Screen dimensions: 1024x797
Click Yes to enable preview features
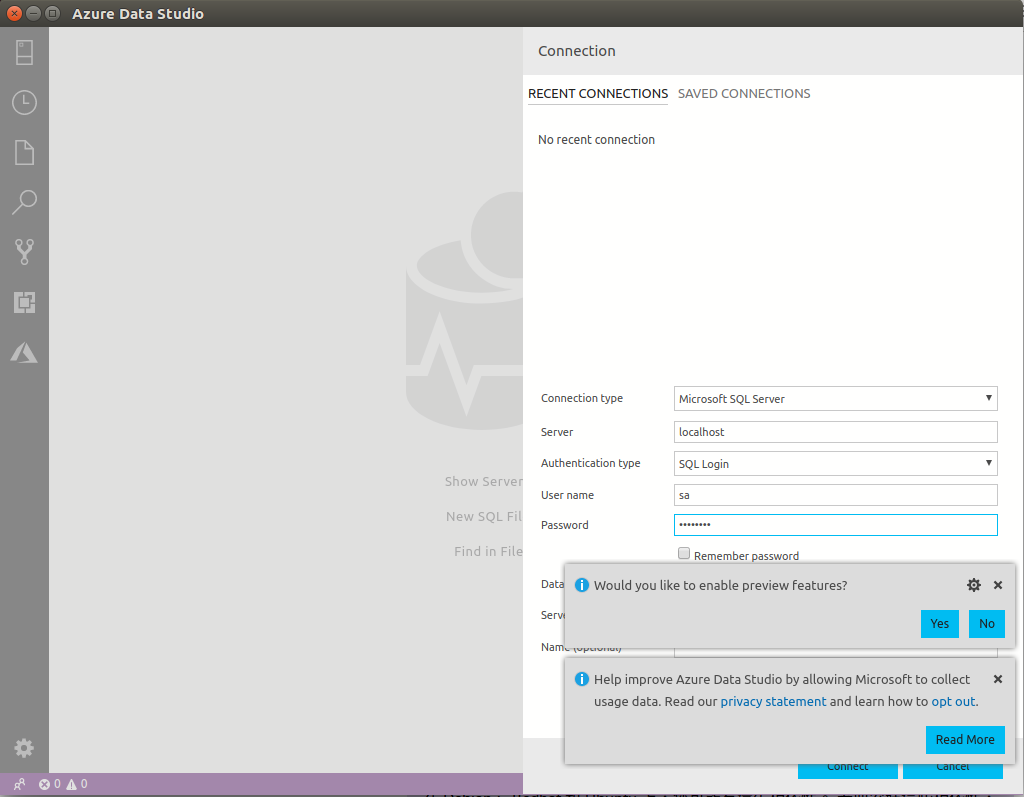(939, 623)
